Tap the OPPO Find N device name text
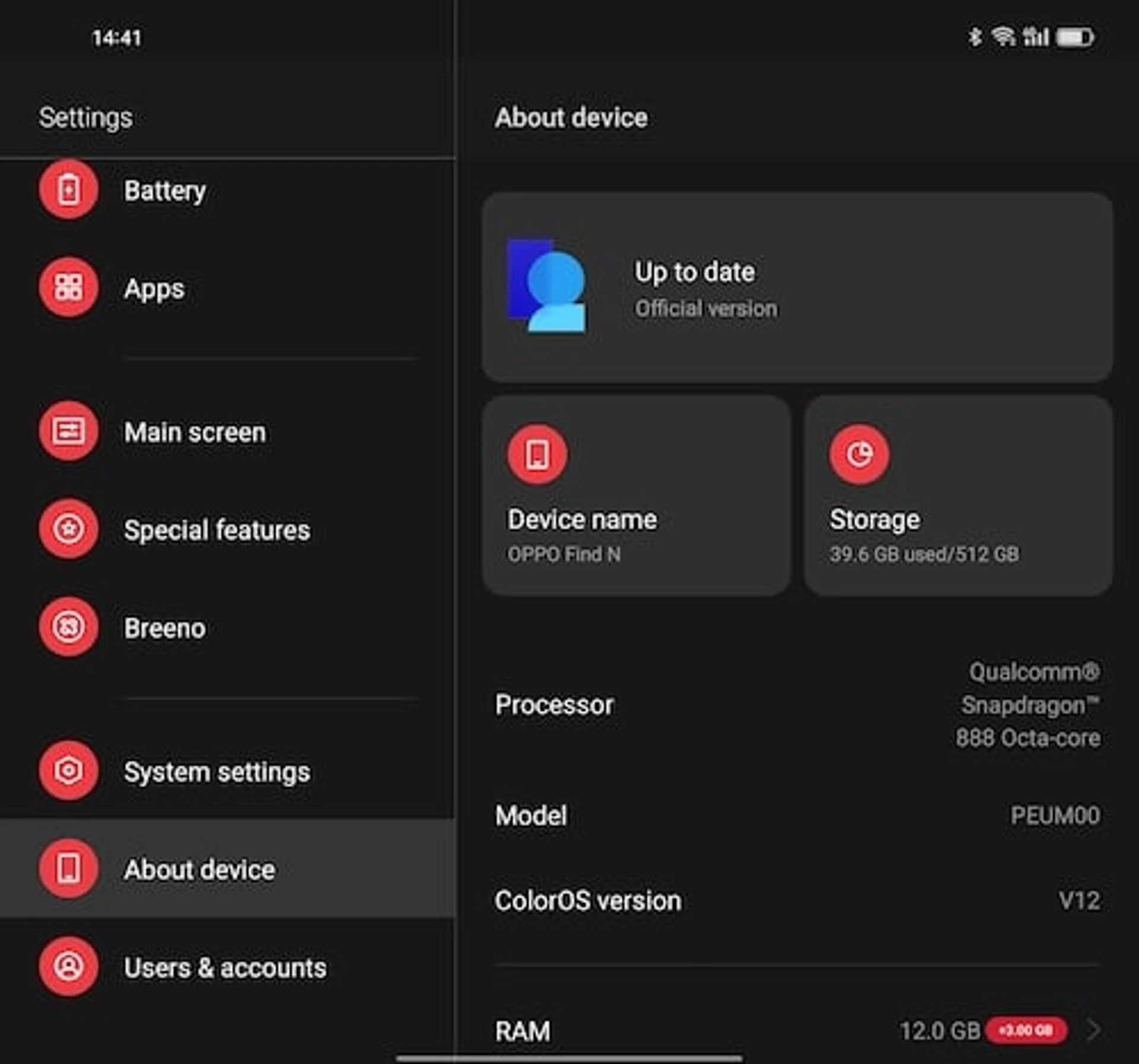1139x1064 pixels. pos(564,554)
